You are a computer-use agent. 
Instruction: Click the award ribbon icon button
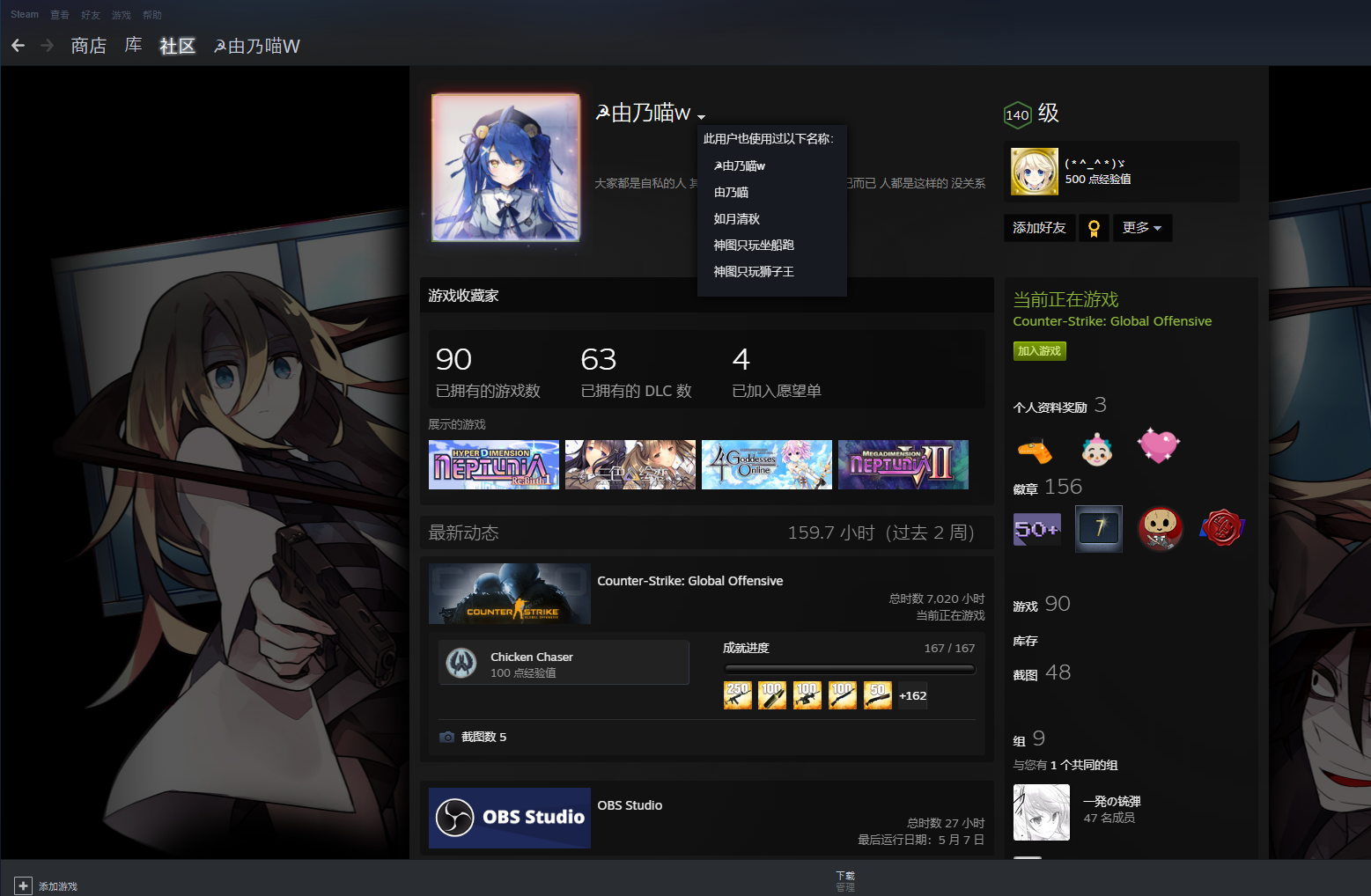[x=1094, y=228]
